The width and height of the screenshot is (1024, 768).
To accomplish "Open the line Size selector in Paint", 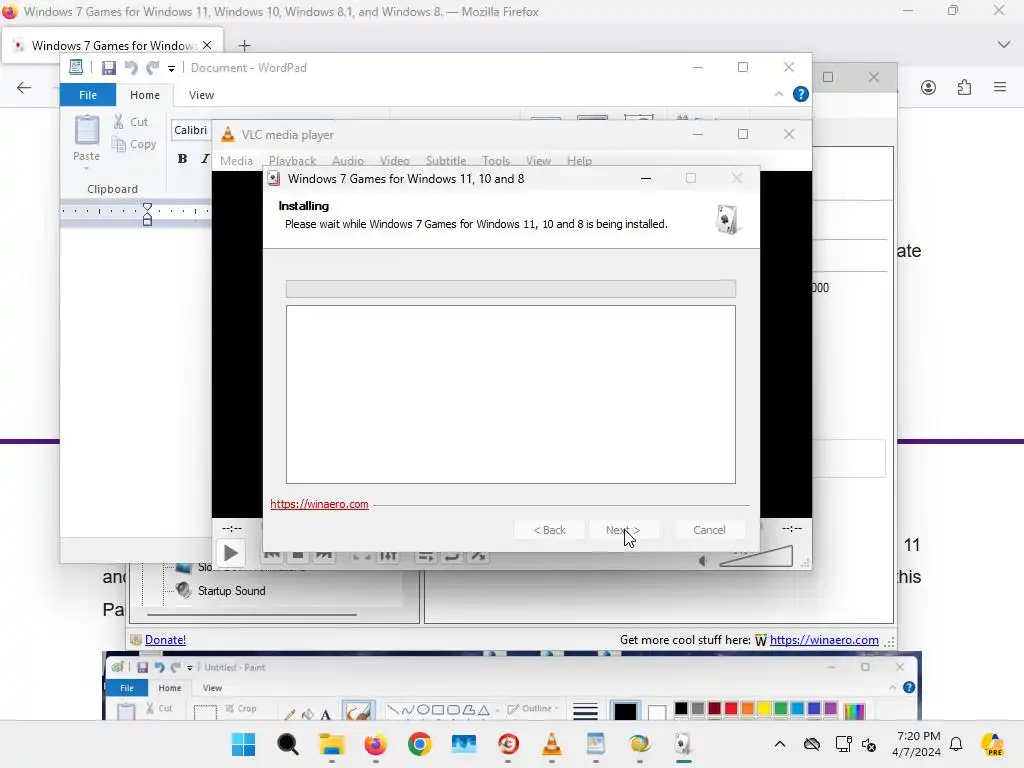I will (x=585, y=711).
